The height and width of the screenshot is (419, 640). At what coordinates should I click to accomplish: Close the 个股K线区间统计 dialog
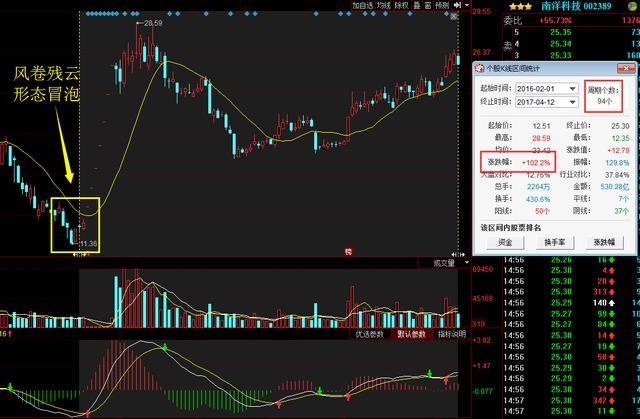[x=626, y=69]
